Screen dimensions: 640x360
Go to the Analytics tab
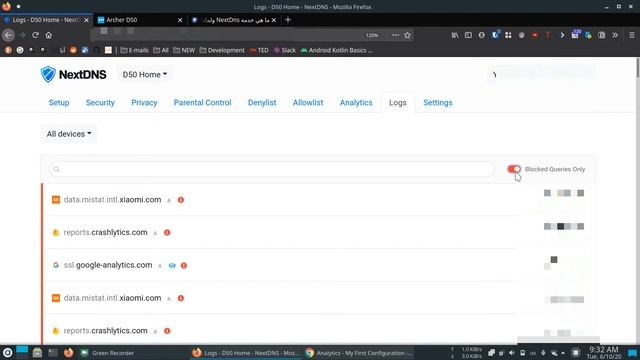coord(356,103)
